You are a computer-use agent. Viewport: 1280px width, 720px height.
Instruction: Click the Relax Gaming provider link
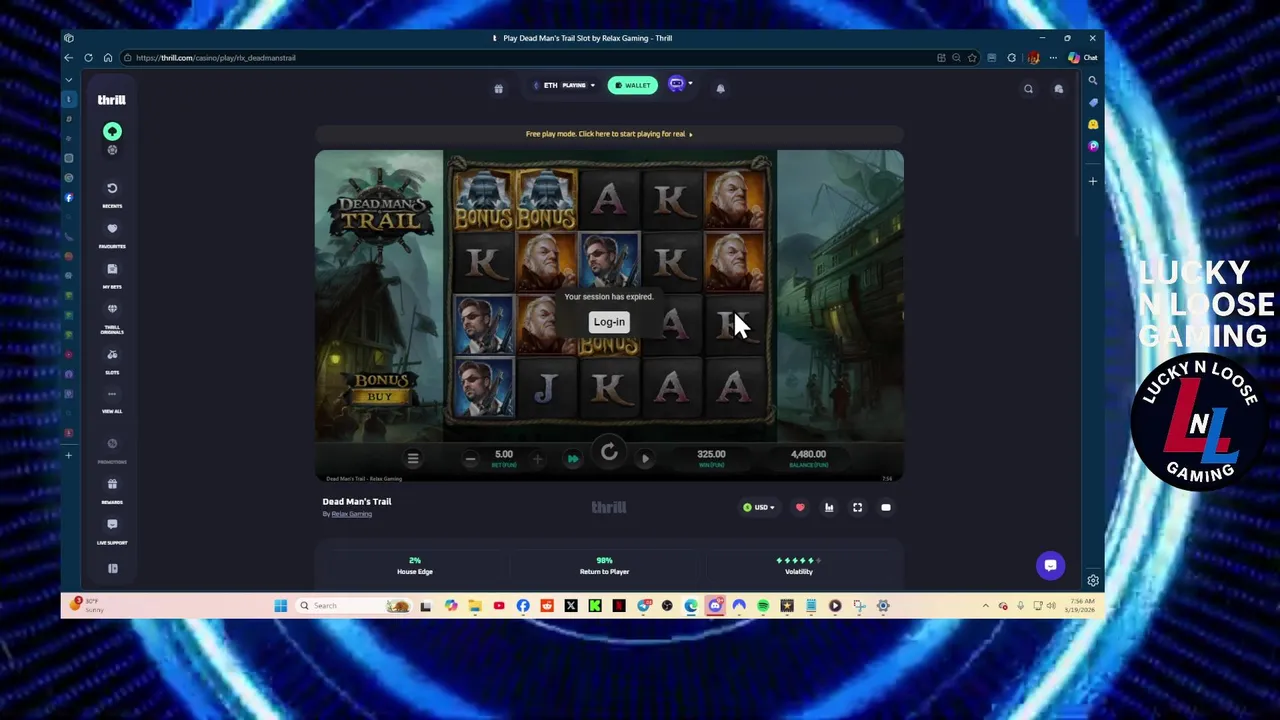point(351,514)
